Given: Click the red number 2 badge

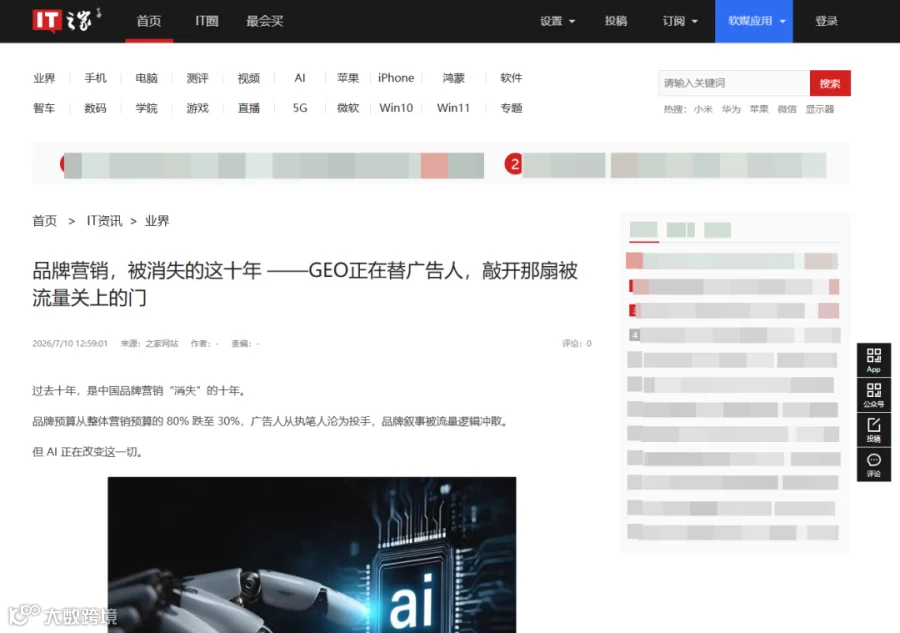Looking at the screenshot, I should 514,165.
